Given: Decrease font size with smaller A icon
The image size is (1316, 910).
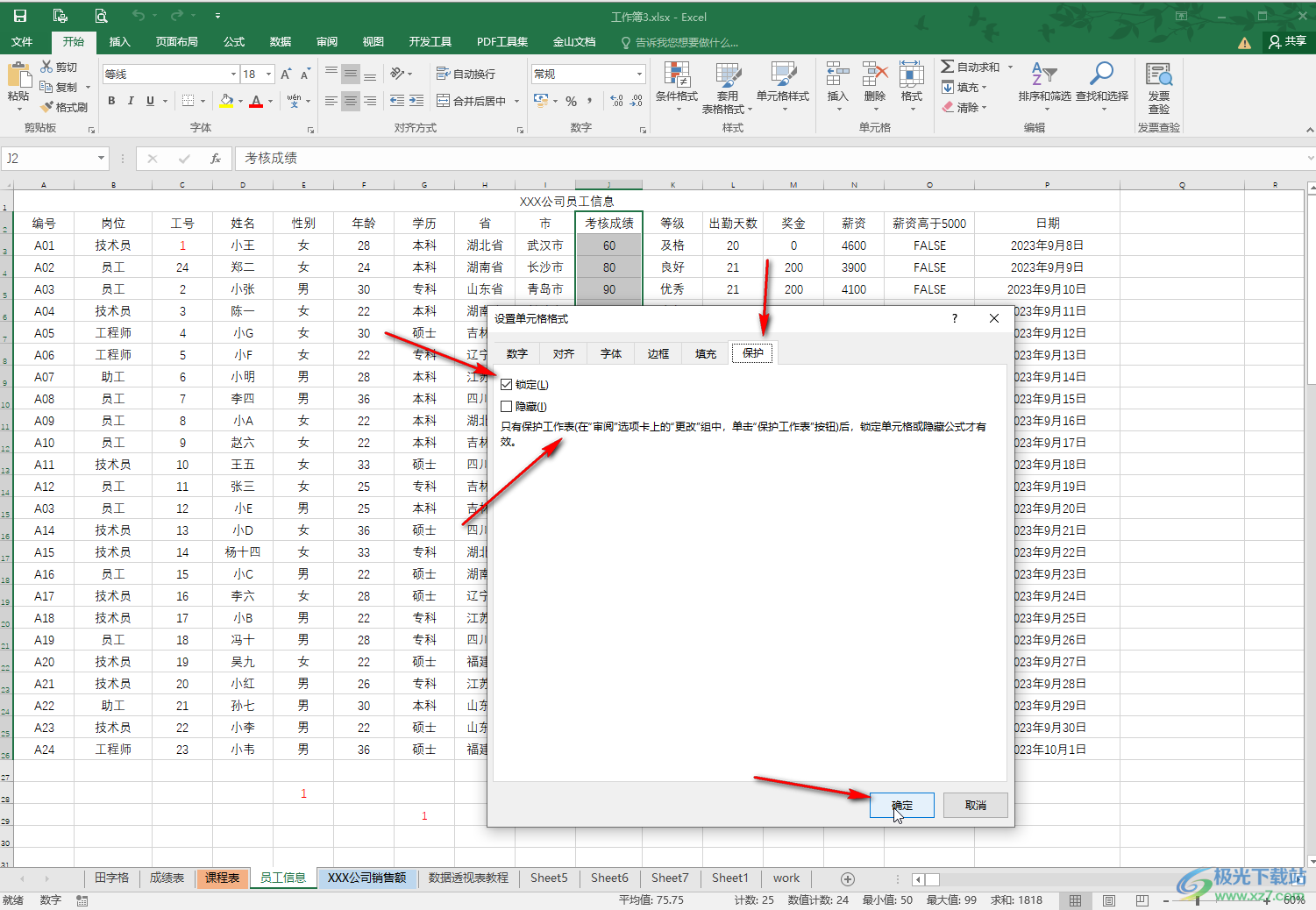Looking at the screenshot, I should click(305, 75).
